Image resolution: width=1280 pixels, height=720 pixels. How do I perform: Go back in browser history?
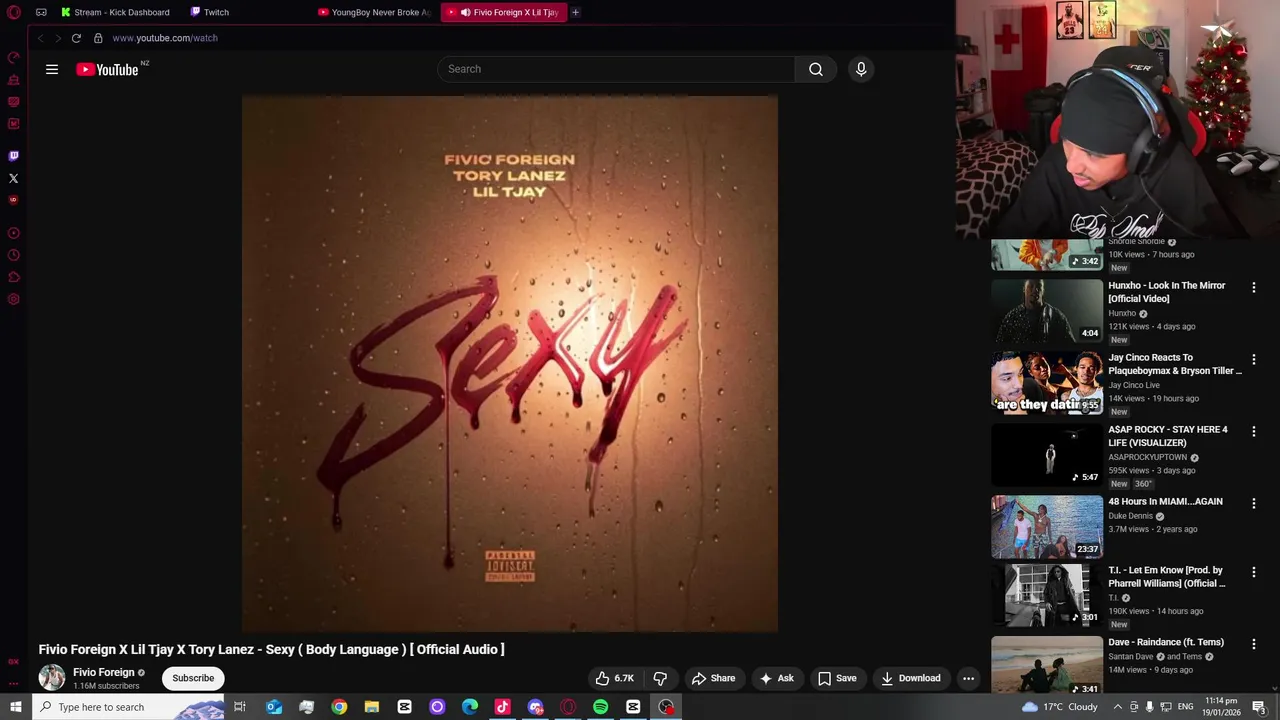pos(41,38)
